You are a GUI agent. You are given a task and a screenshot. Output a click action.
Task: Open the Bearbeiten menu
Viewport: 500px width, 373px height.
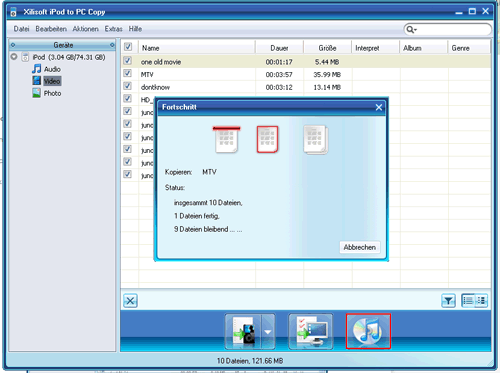tap(51, 29)
